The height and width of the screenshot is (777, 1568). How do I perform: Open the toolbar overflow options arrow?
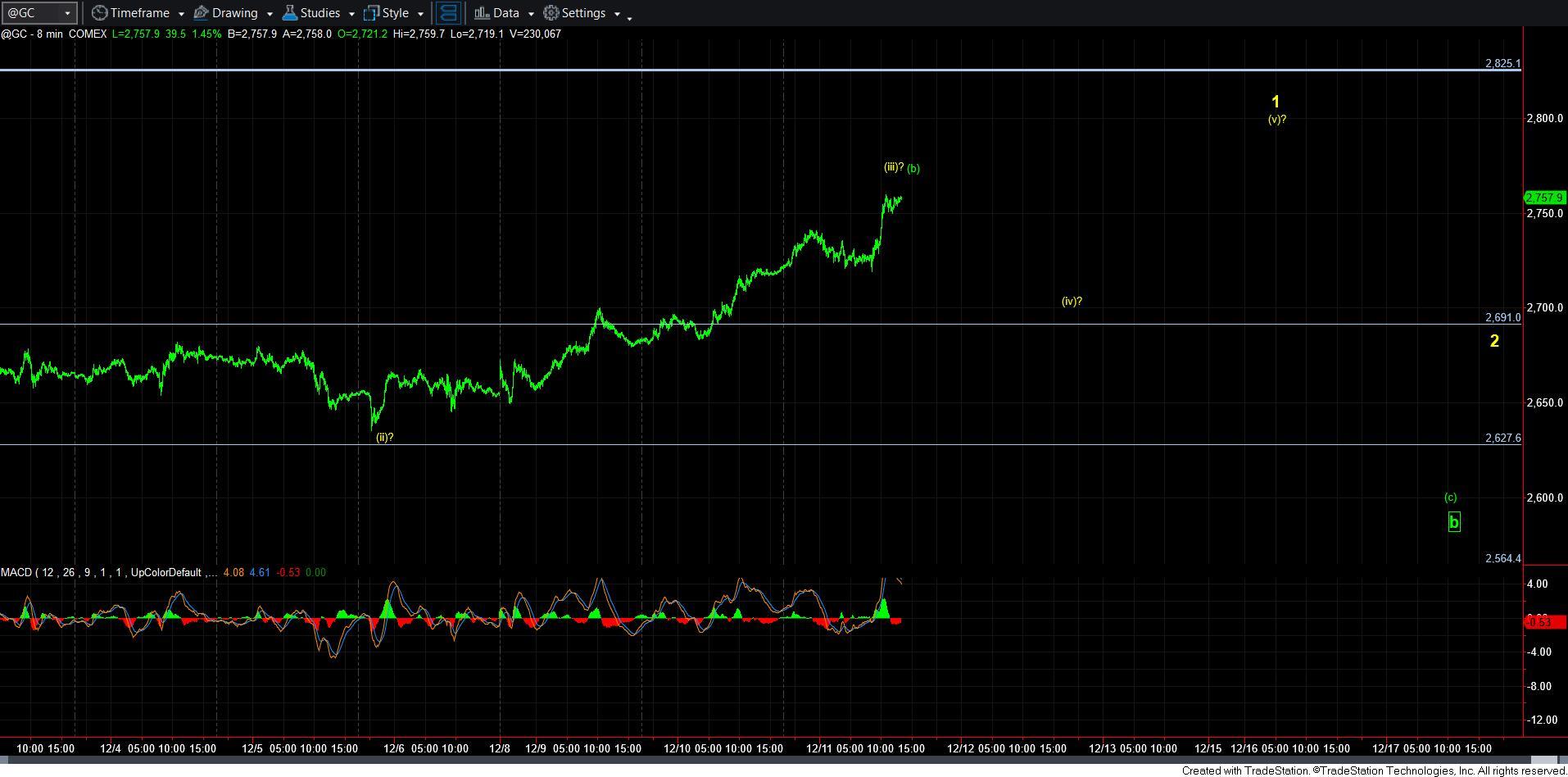(629, 17)
